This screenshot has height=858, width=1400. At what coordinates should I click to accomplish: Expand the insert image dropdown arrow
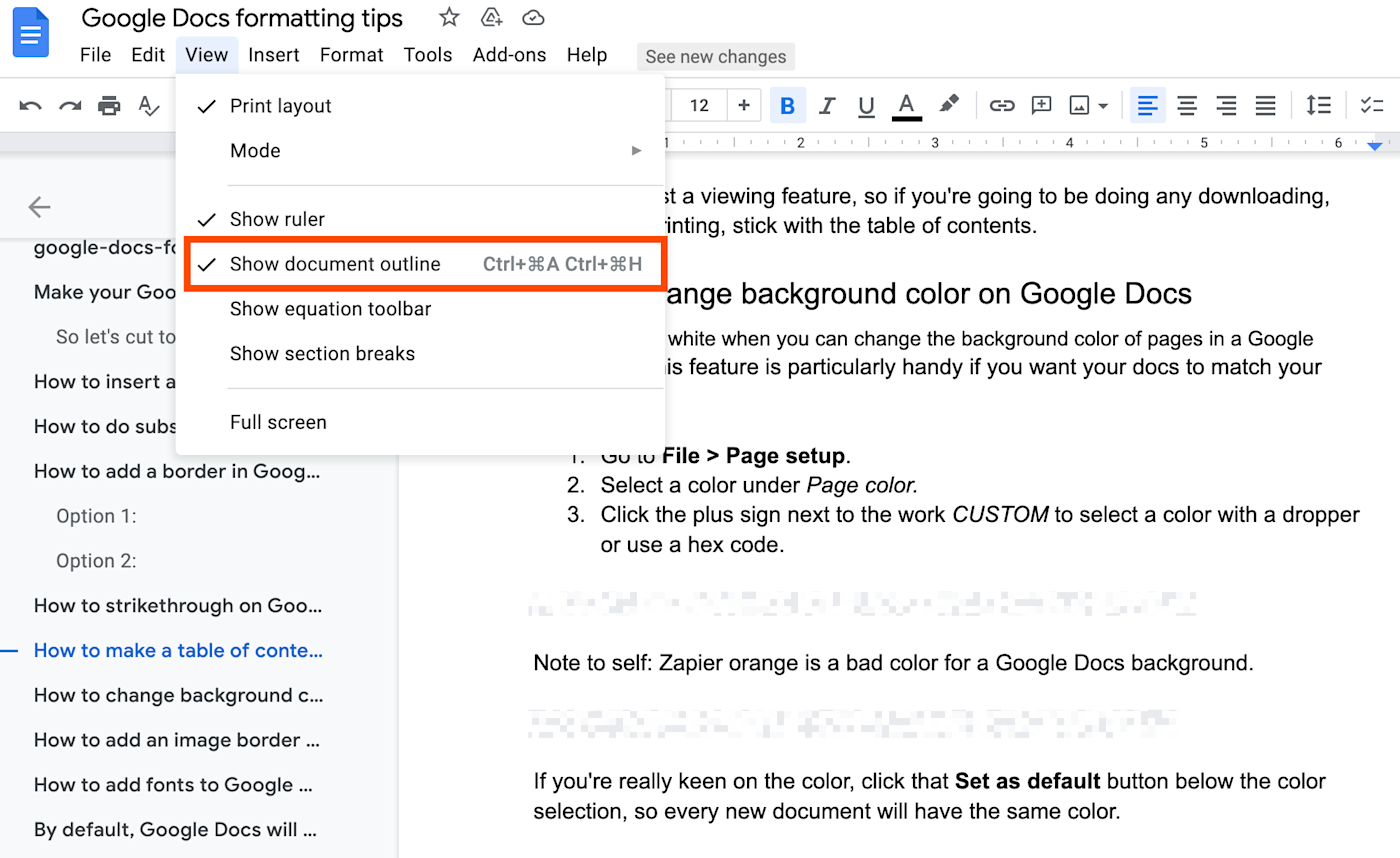1103,106
